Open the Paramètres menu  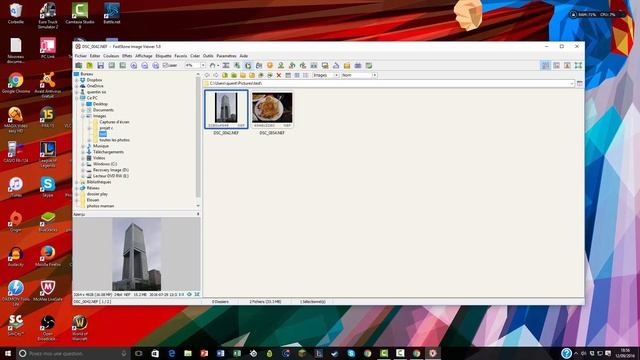coord(226,56)
